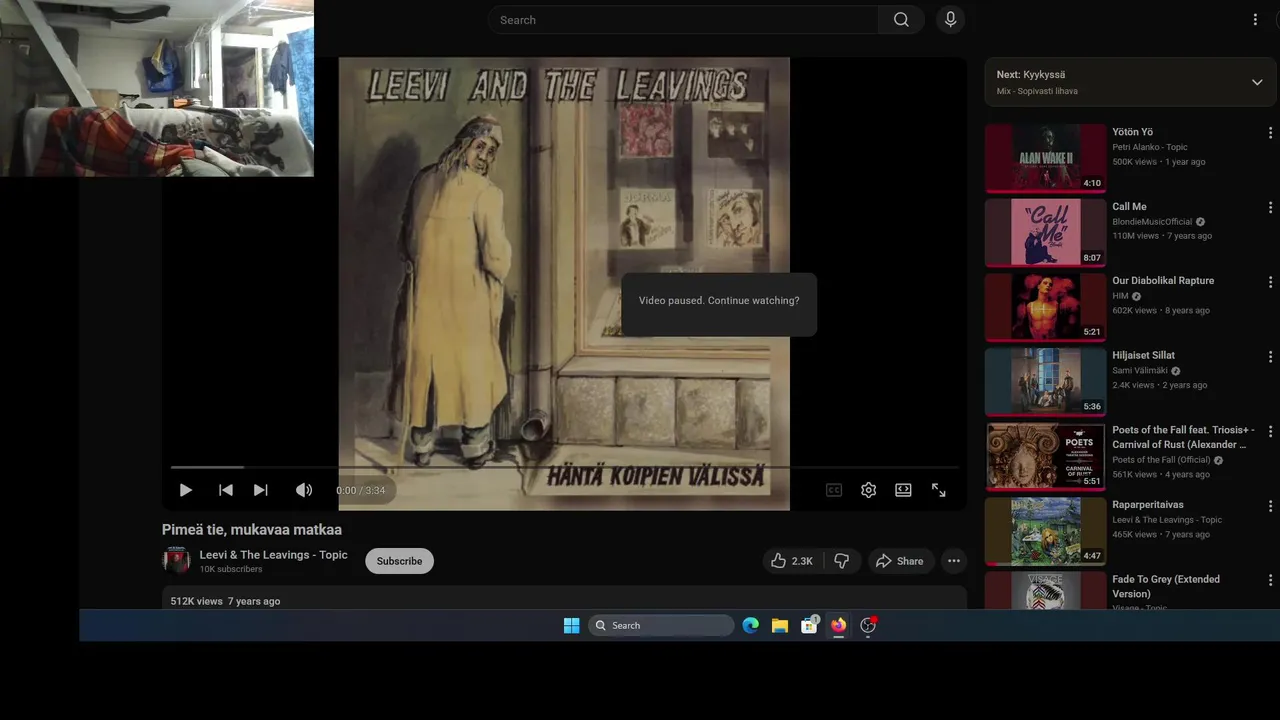The image size is (1280, 720).
Task: Skip to next video button
Action: [x=261, y=490]
